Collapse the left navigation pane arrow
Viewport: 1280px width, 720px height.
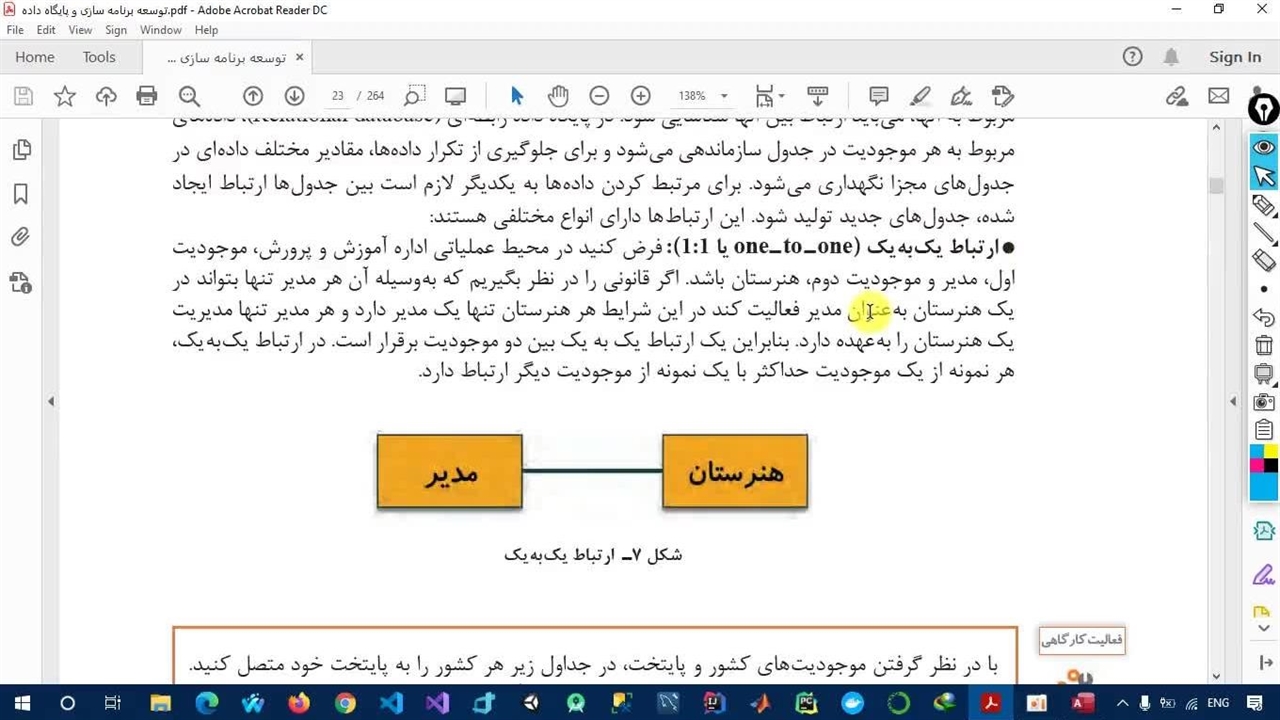51,401
